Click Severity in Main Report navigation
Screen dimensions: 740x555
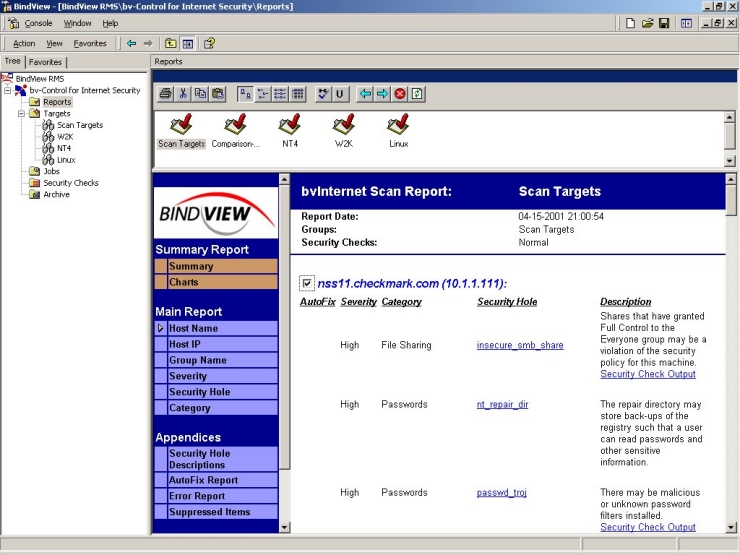click(216, 376)
